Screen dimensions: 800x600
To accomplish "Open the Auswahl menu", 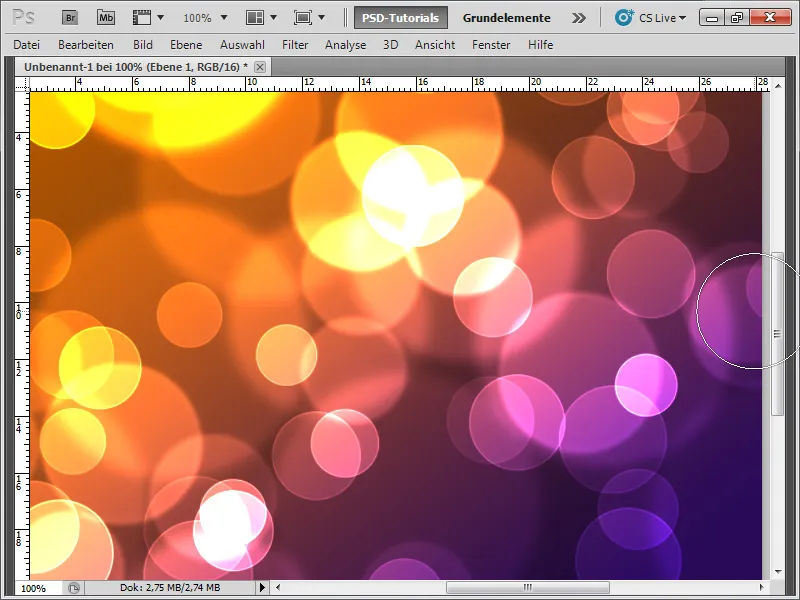I will [x=242, y=45].
